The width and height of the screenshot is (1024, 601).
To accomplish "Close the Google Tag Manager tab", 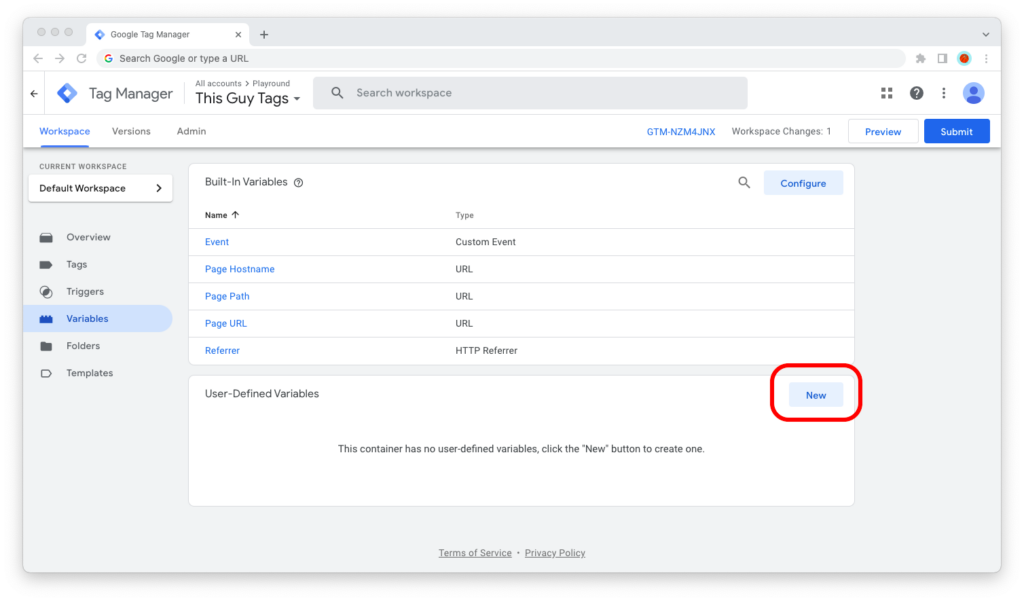I will click(238, 35).
